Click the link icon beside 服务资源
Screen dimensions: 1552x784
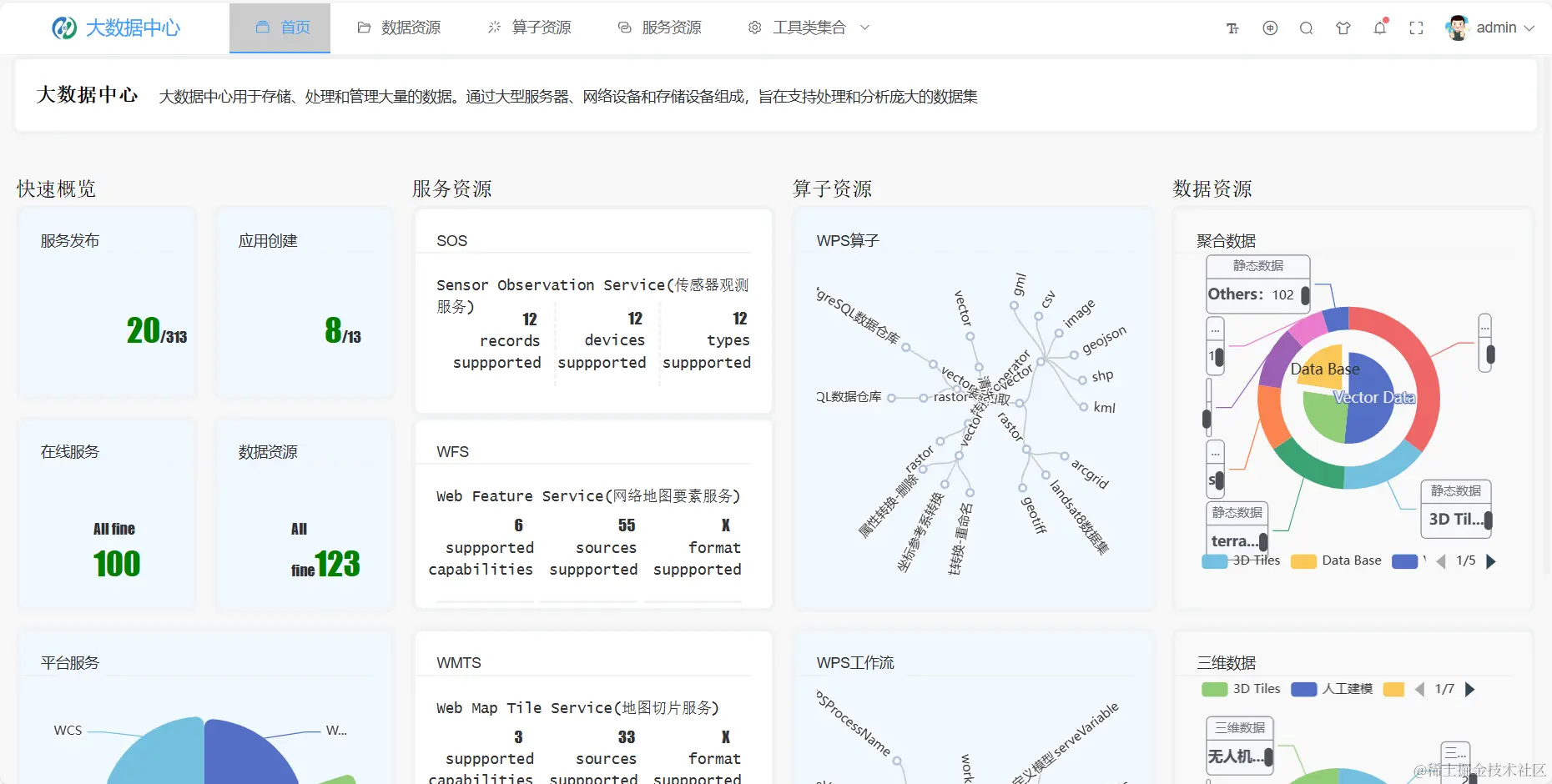click(x=624, y=28)
